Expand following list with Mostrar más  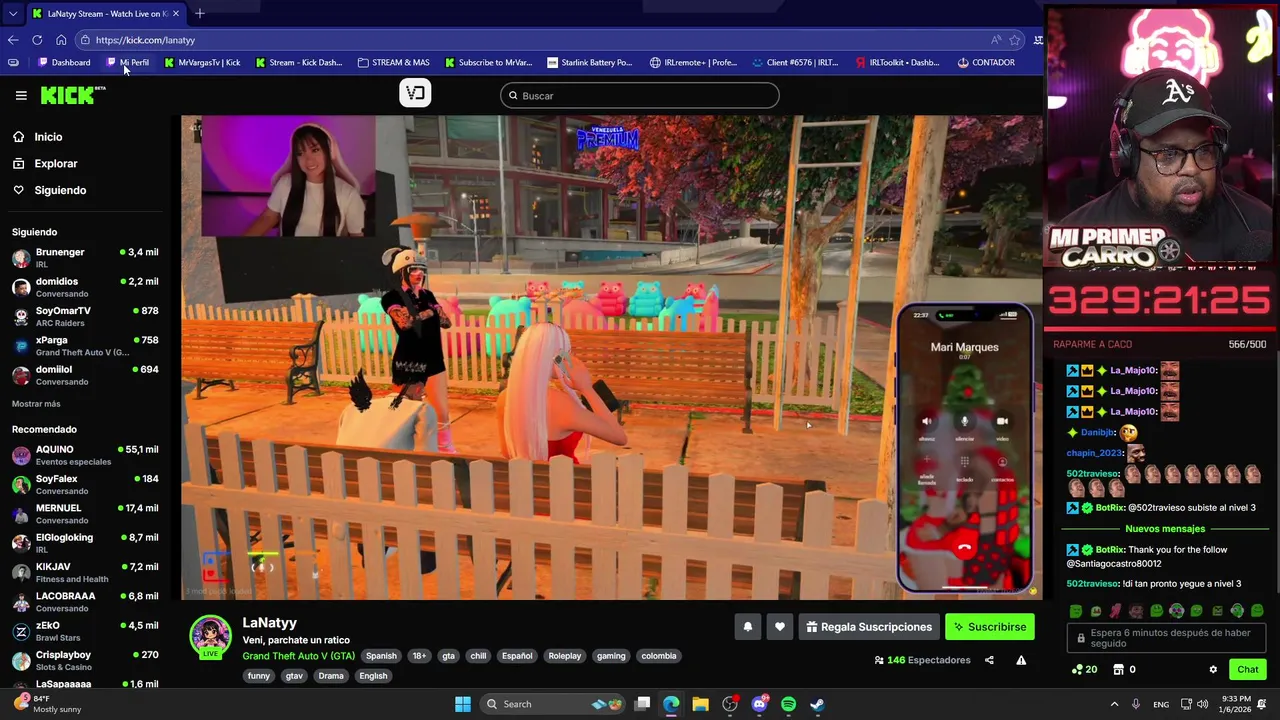(x=36, y=404)
